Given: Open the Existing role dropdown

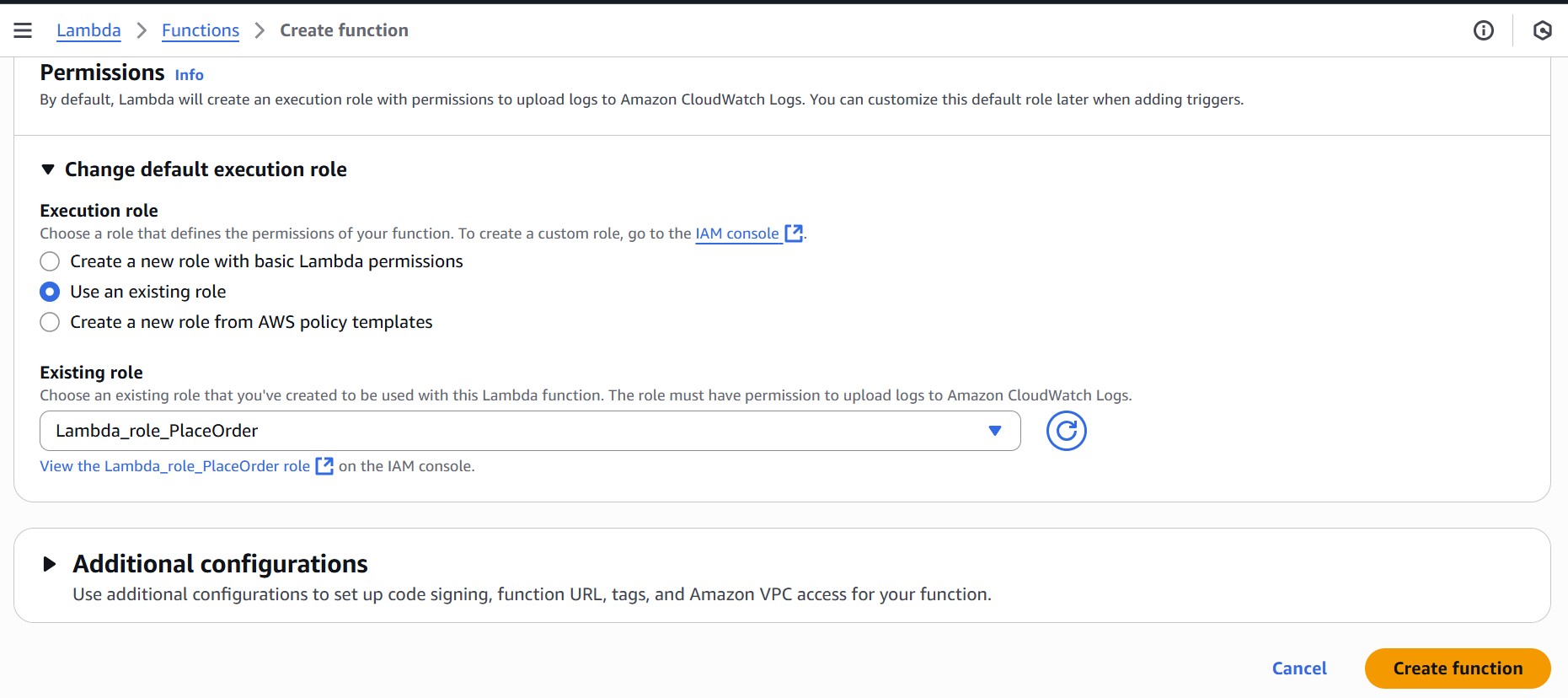Looking at the screenshot, I should point(530,431).
